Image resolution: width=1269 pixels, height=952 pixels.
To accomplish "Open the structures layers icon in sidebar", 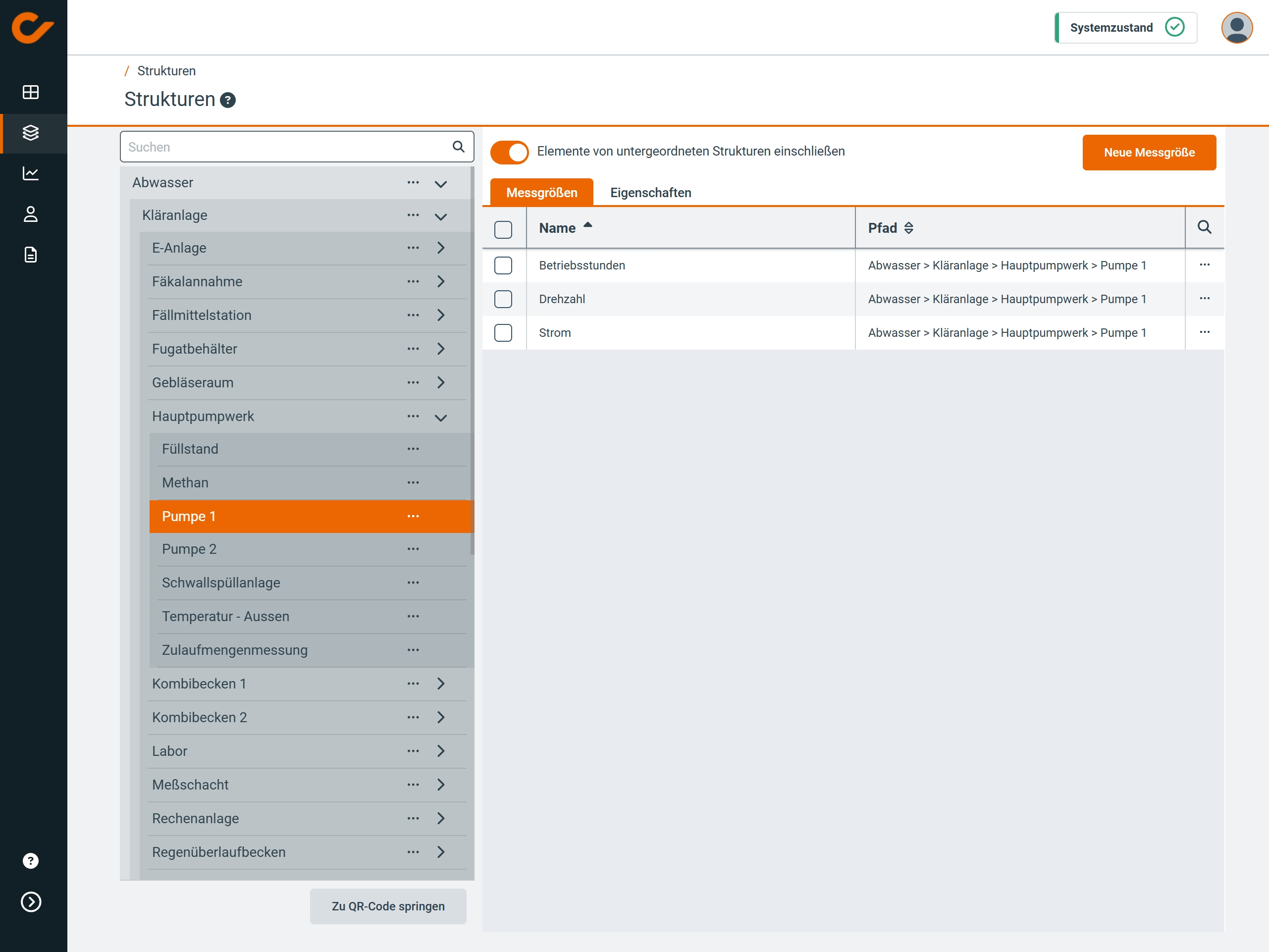I will click(x=30, y=133).
